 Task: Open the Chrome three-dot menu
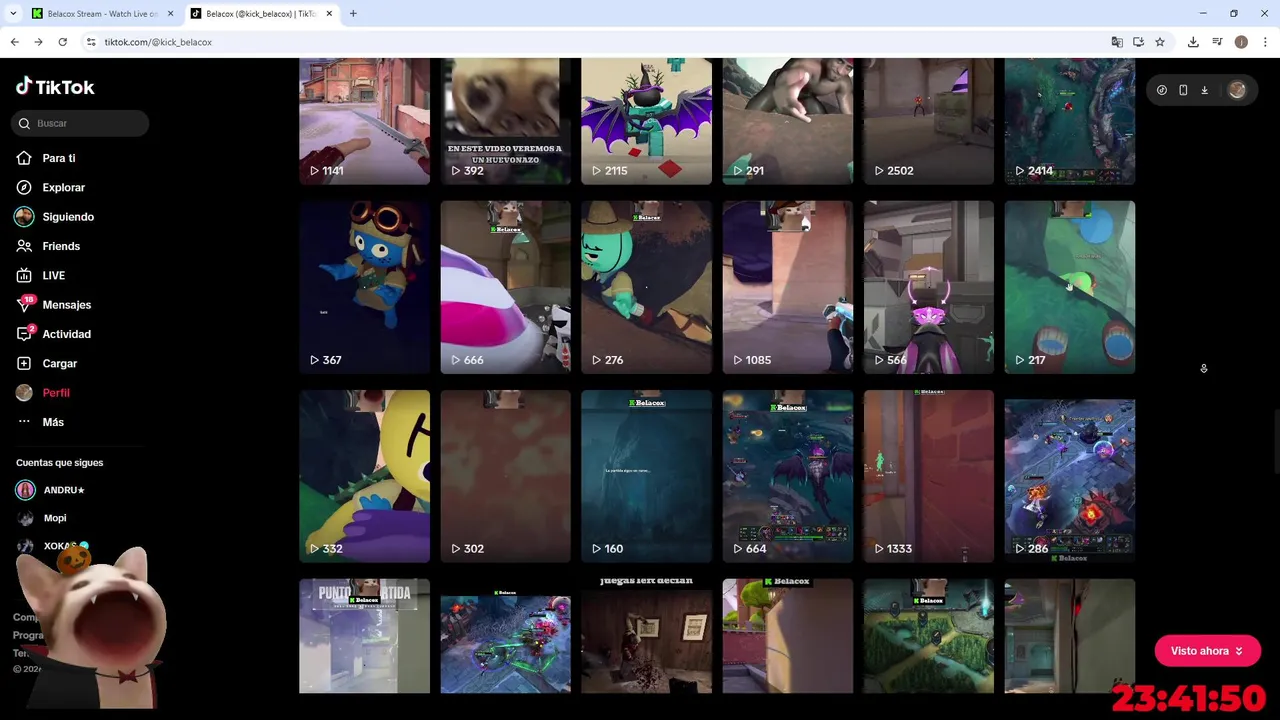tap(1265, 42)
